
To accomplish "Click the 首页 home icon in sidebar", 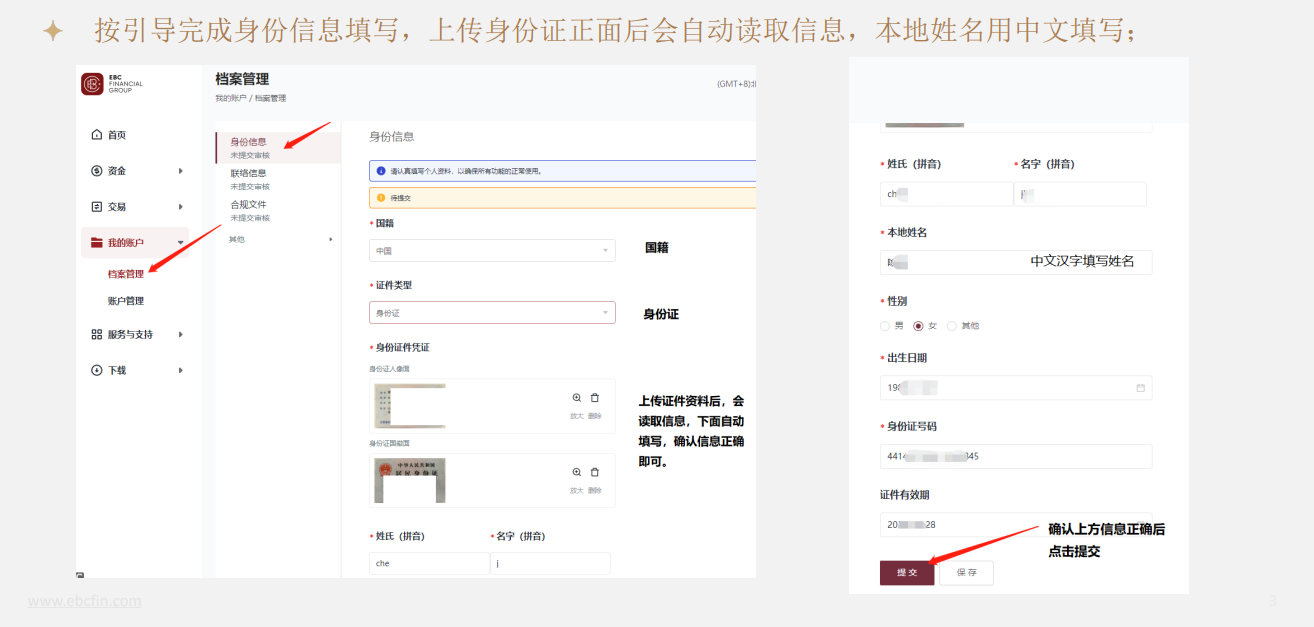I will (97, 135).
